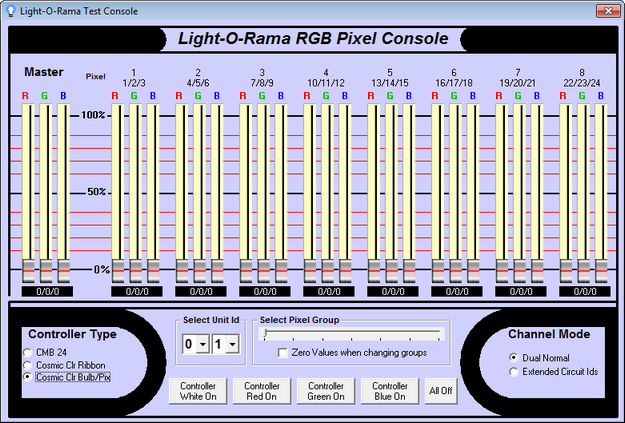Close the Light-O-Rama Test Console window
This screenshot has width=625, height=423.
pos(608,11)
